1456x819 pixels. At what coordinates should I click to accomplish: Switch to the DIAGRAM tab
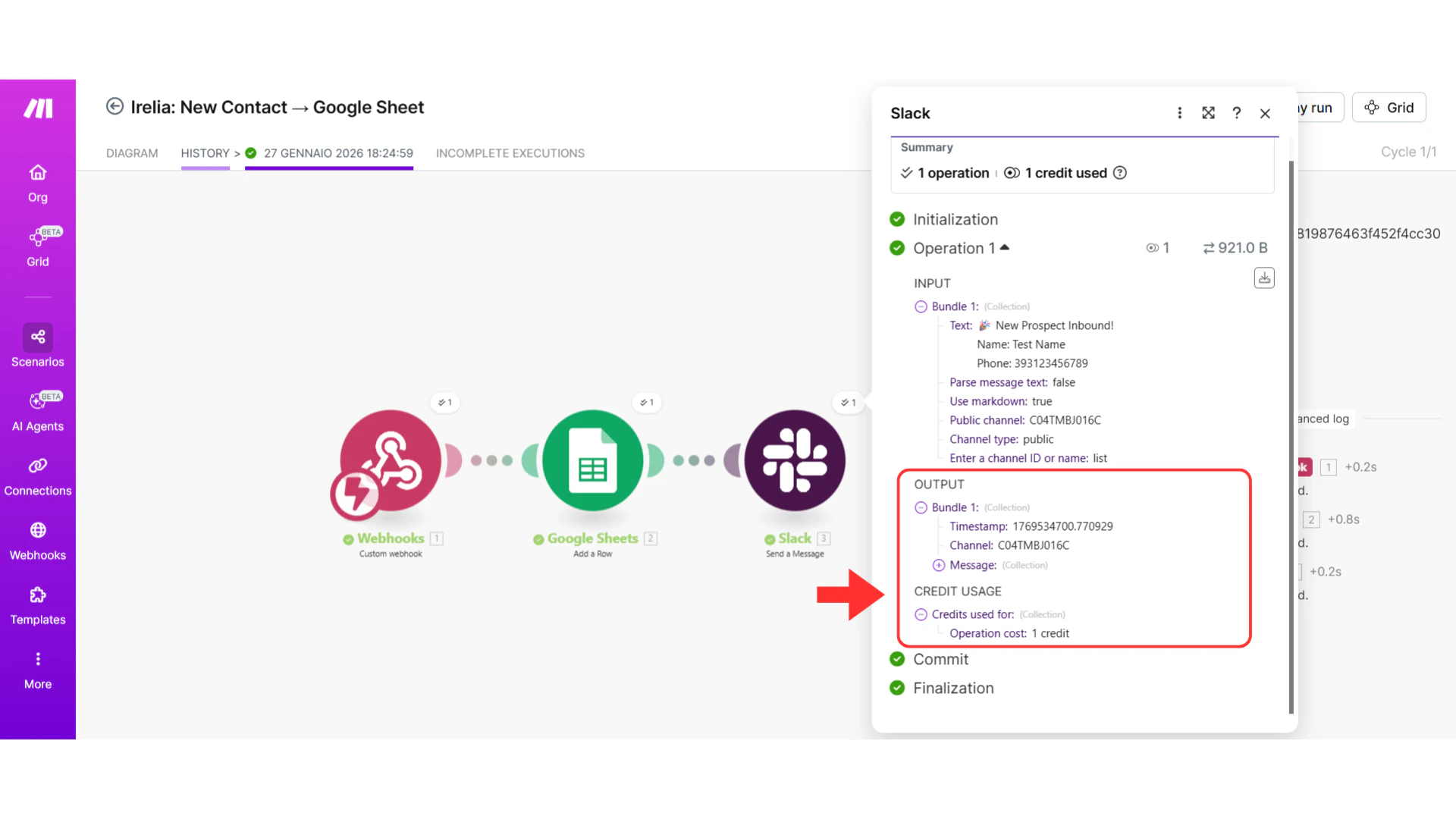click(x=132, y=153)
